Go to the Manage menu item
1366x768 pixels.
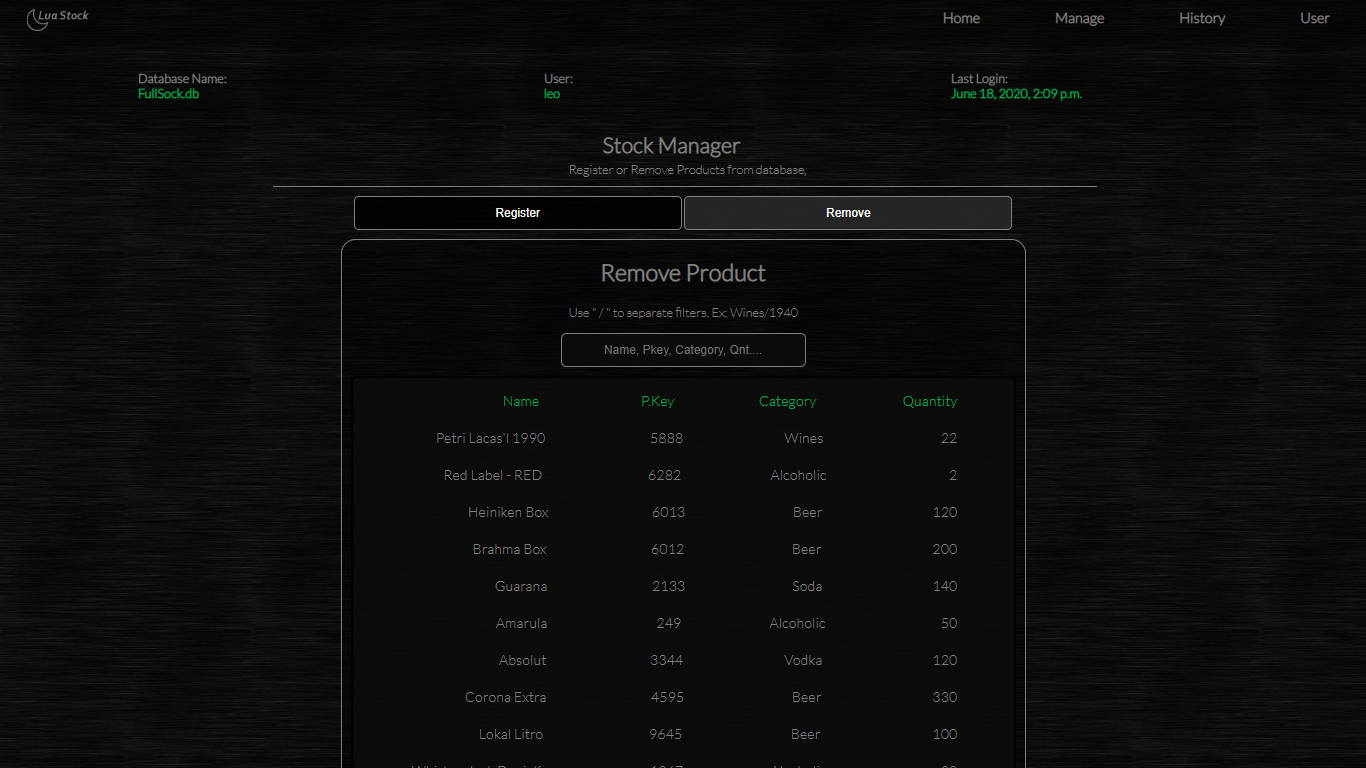pyautogui.click(x=1079, y=18)
